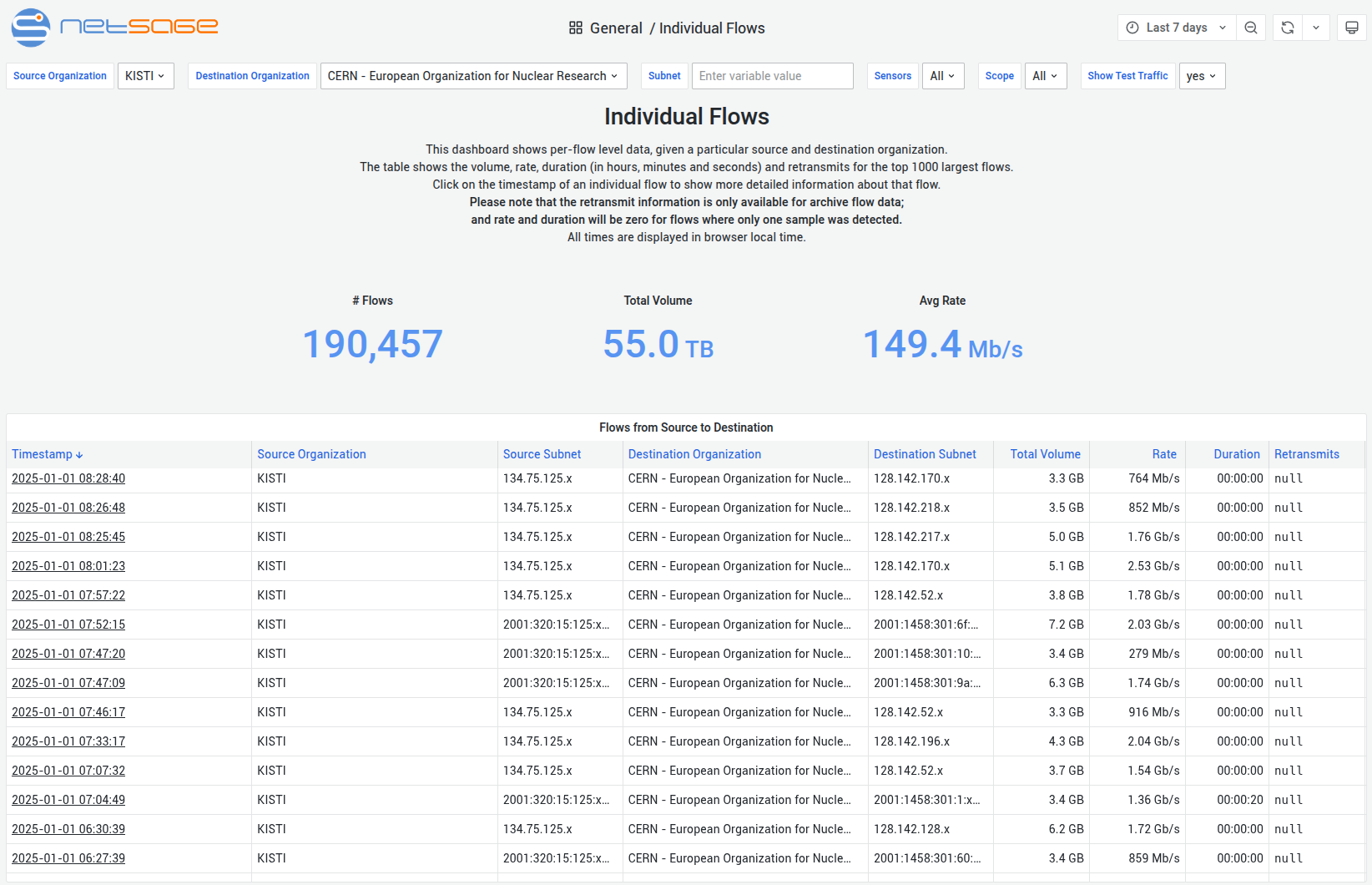Click the Source Organization variable label
This screenshot has height=885, width=1372.
(60, 76)
